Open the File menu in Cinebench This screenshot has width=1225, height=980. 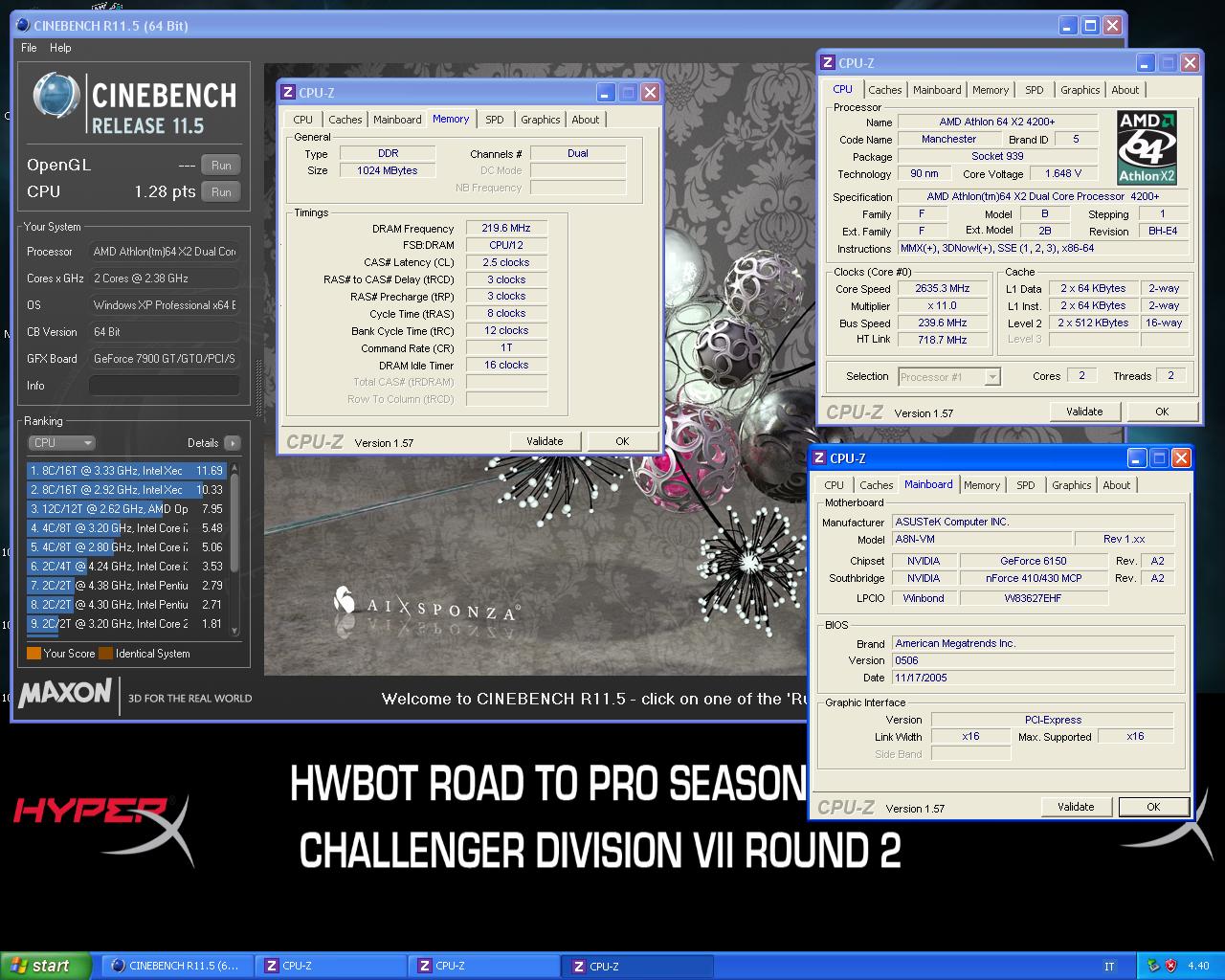29,47
